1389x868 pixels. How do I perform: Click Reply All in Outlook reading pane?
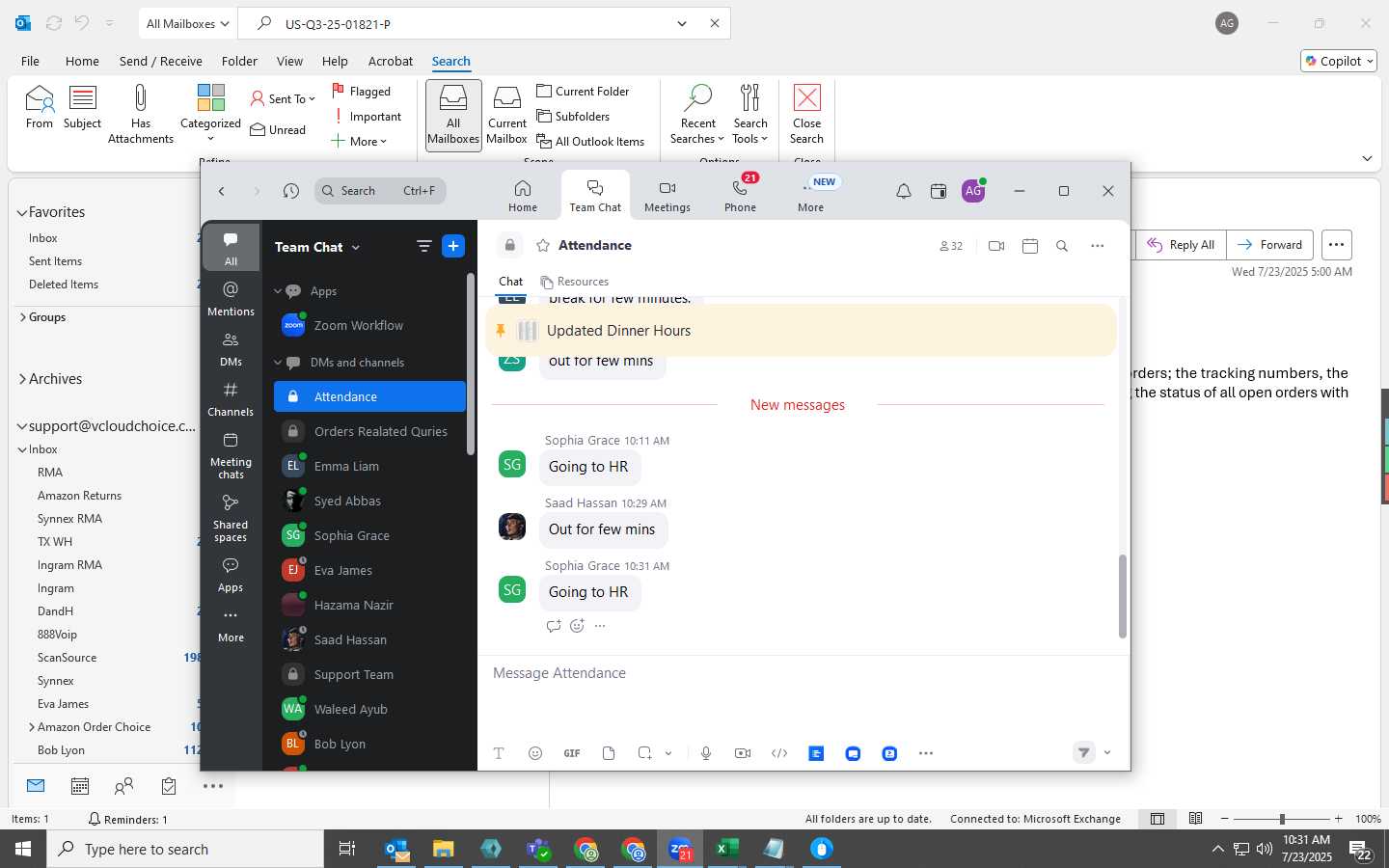pos(1181,245)
